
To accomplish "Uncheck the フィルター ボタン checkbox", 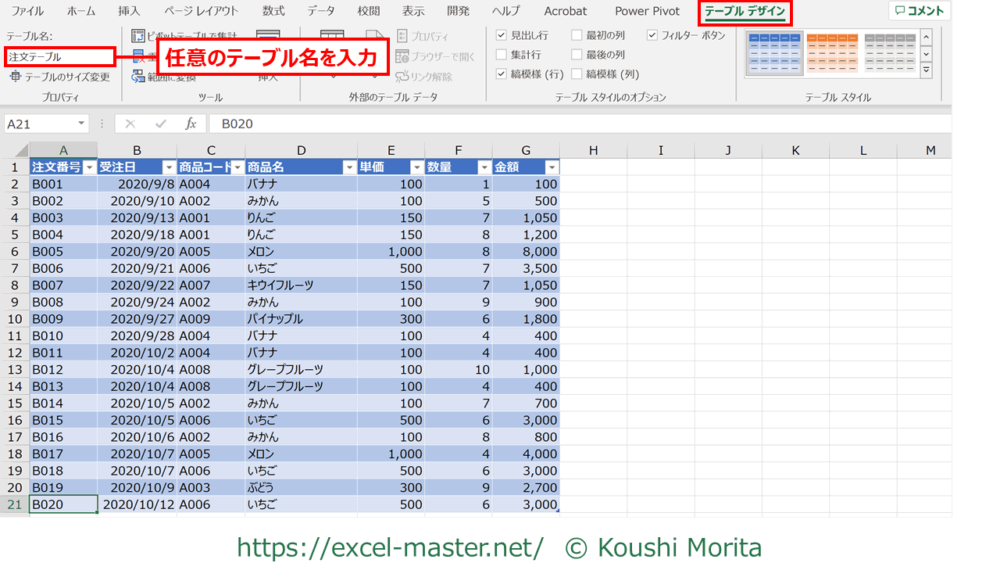I will 652,35.
